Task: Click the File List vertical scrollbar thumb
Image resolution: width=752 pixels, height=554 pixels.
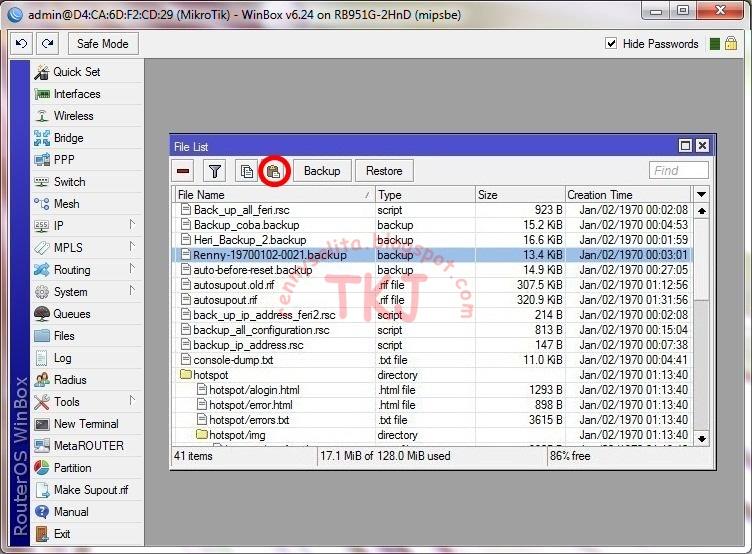Action: tap(702, 259)
